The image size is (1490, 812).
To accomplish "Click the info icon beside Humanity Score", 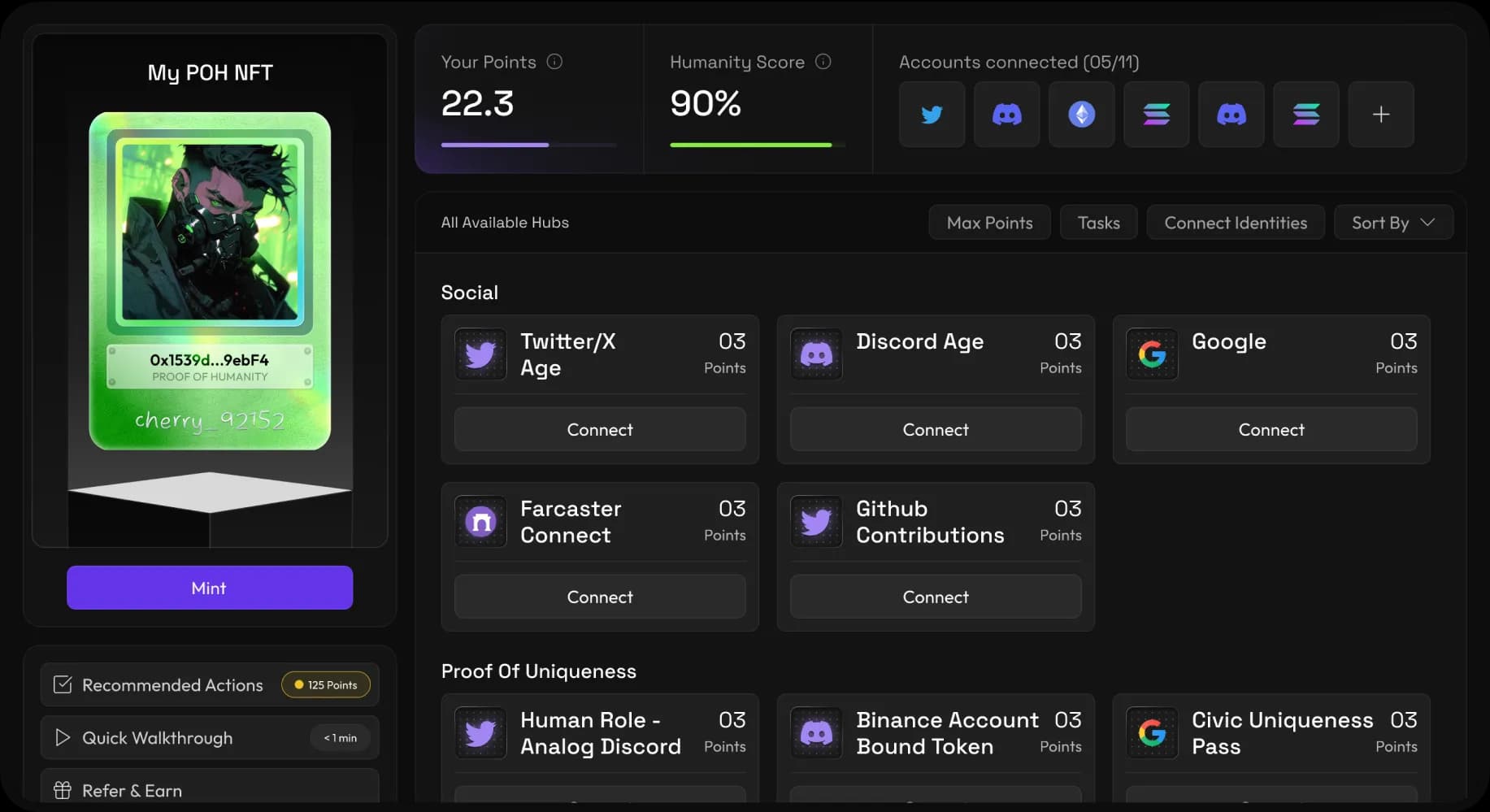I will 823,62.
